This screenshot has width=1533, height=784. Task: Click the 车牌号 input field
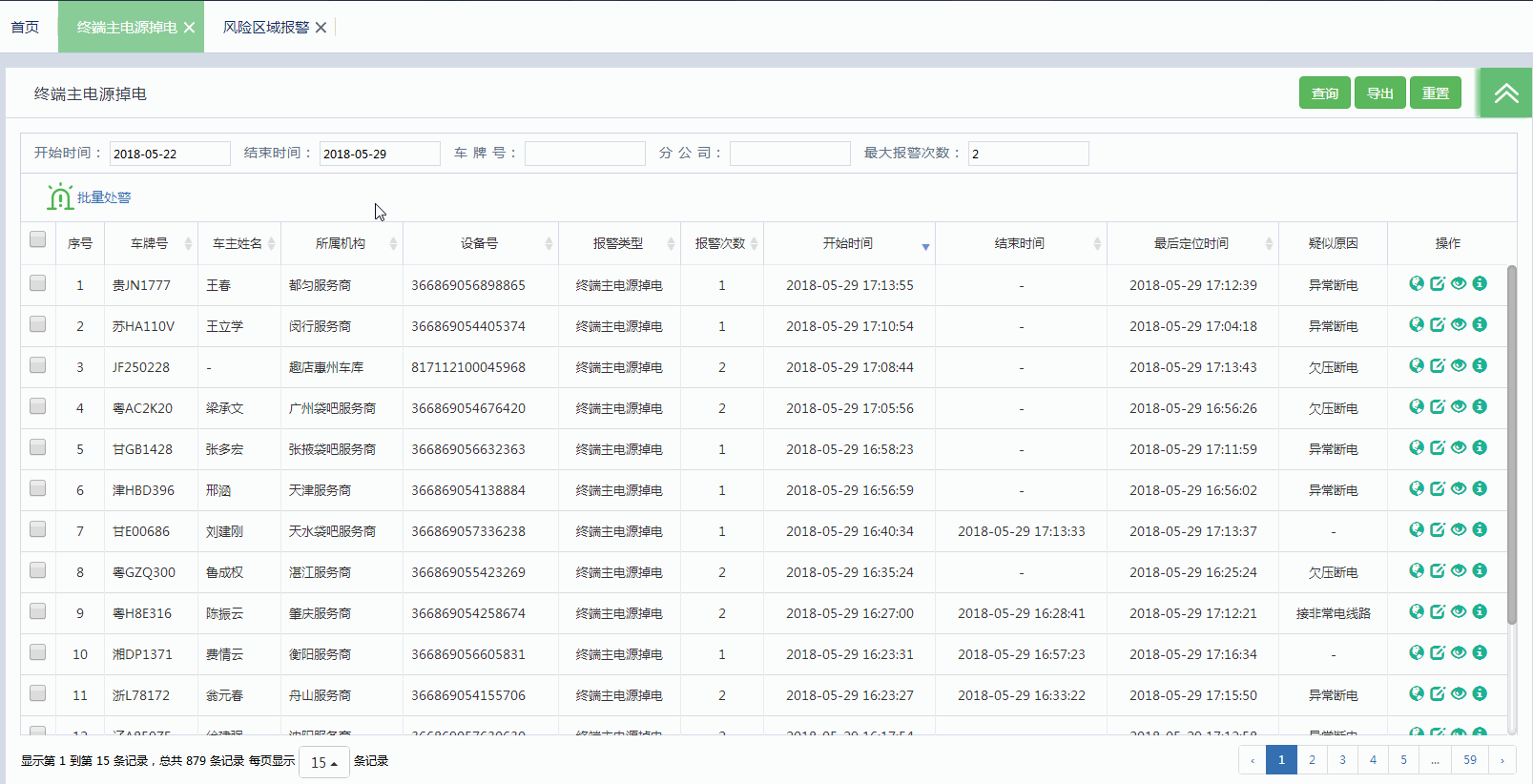585,154
